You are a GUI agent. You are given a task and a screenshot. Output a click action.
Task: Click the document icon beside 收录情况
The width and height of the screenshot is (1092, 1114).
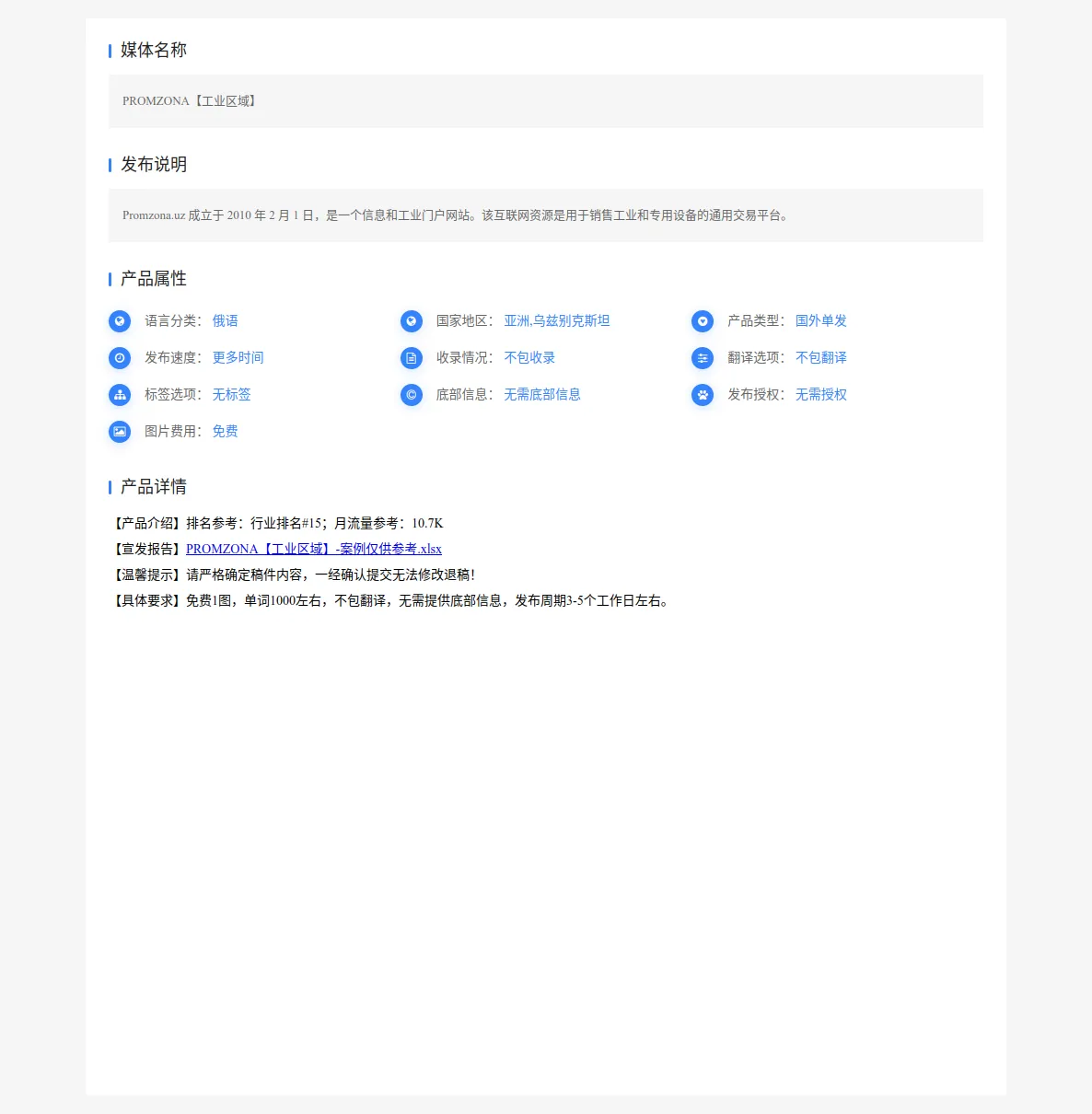click(412, 358)
